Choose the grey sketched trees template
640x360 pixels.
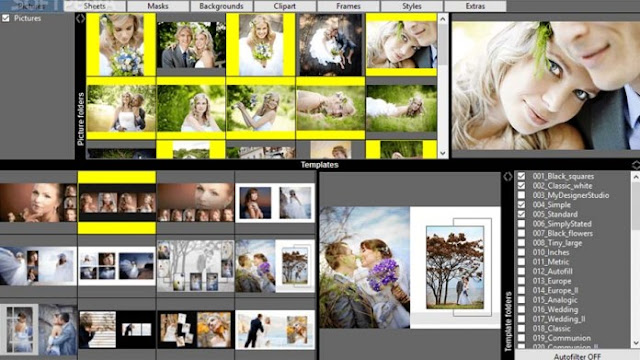click(x=196, y=266)
